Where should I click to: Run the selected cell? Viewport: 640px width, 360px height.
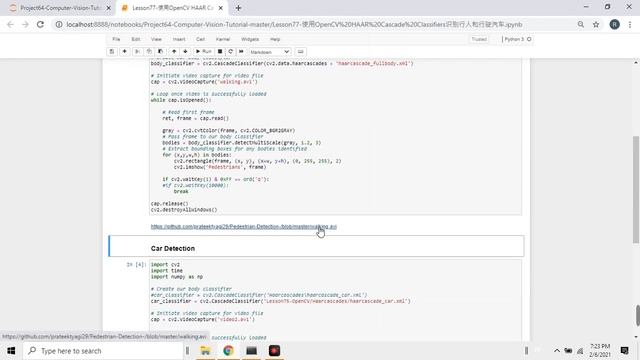point(203,51)
